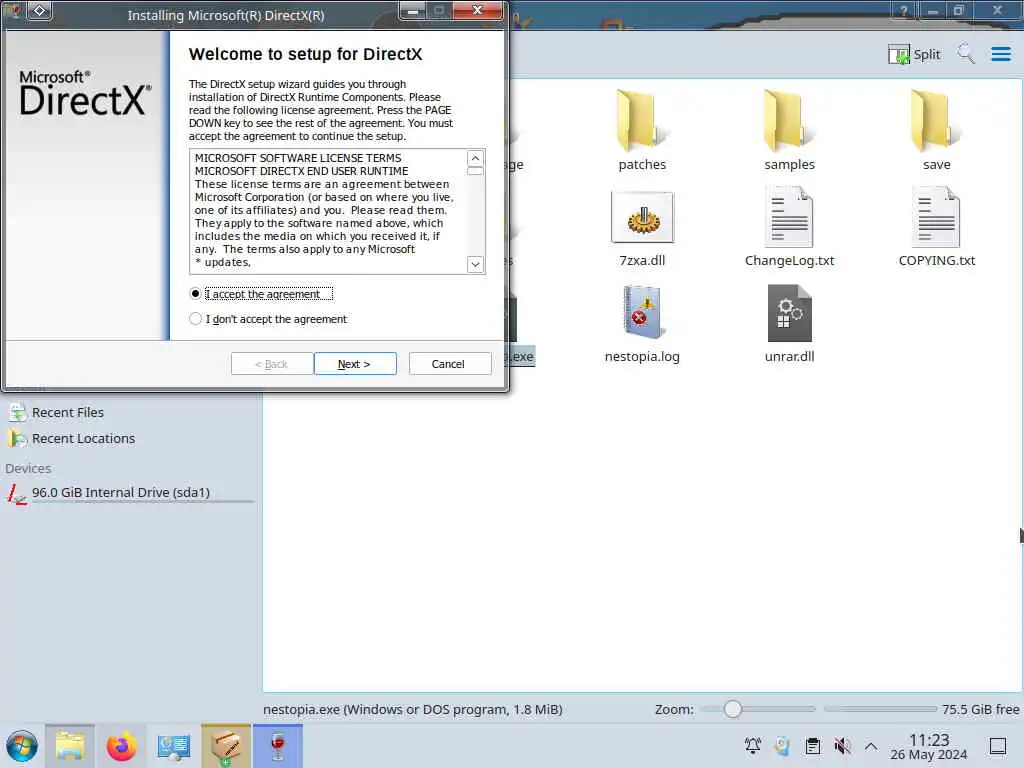The width and height of the screenshot is (1024, 768).
Task: Click the muted volume tray icon
Action: (842, 745)
